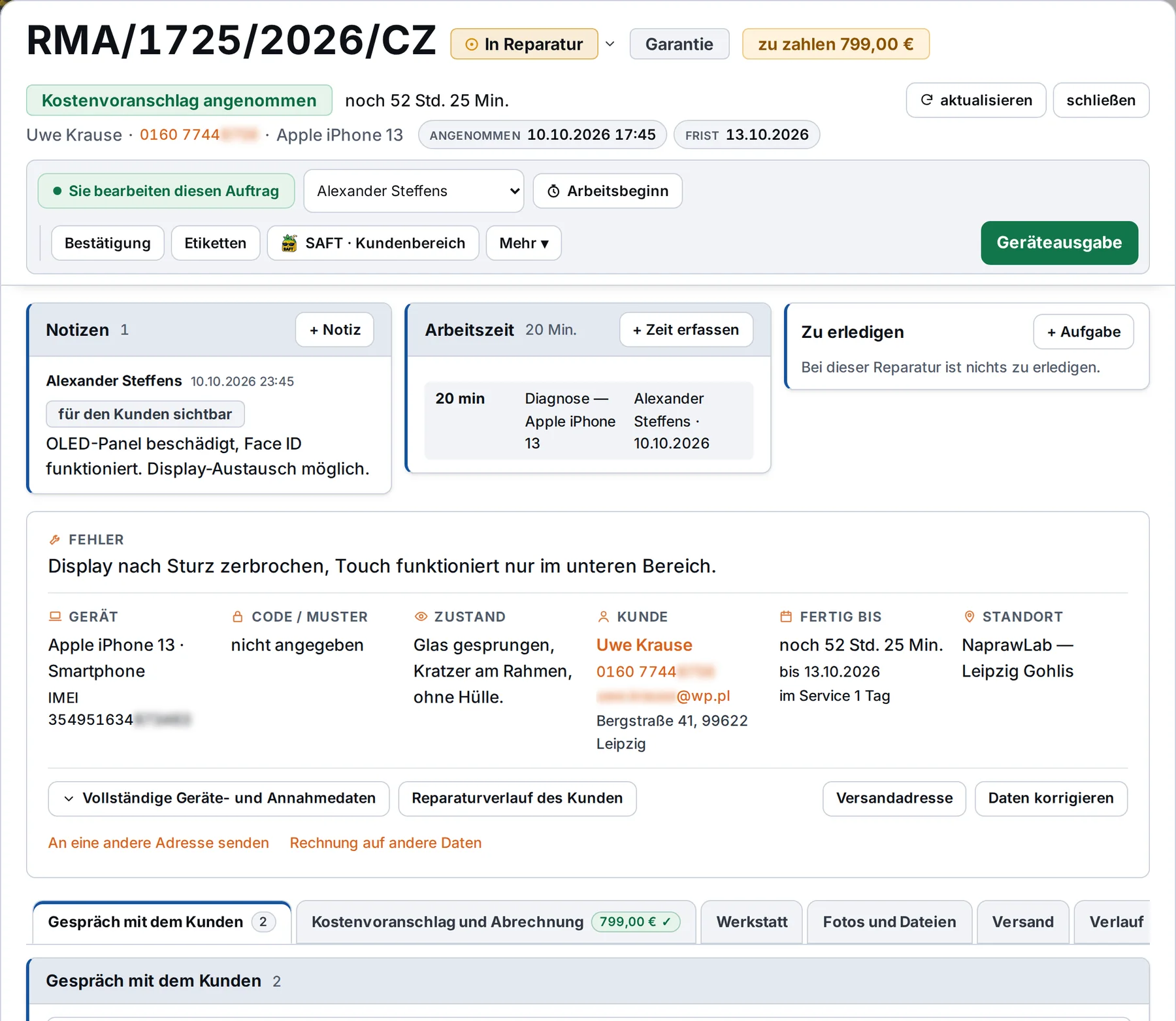The image size is (1176, 1021).
Task: Click the Versandadresse button
Action: coord(894,799)
